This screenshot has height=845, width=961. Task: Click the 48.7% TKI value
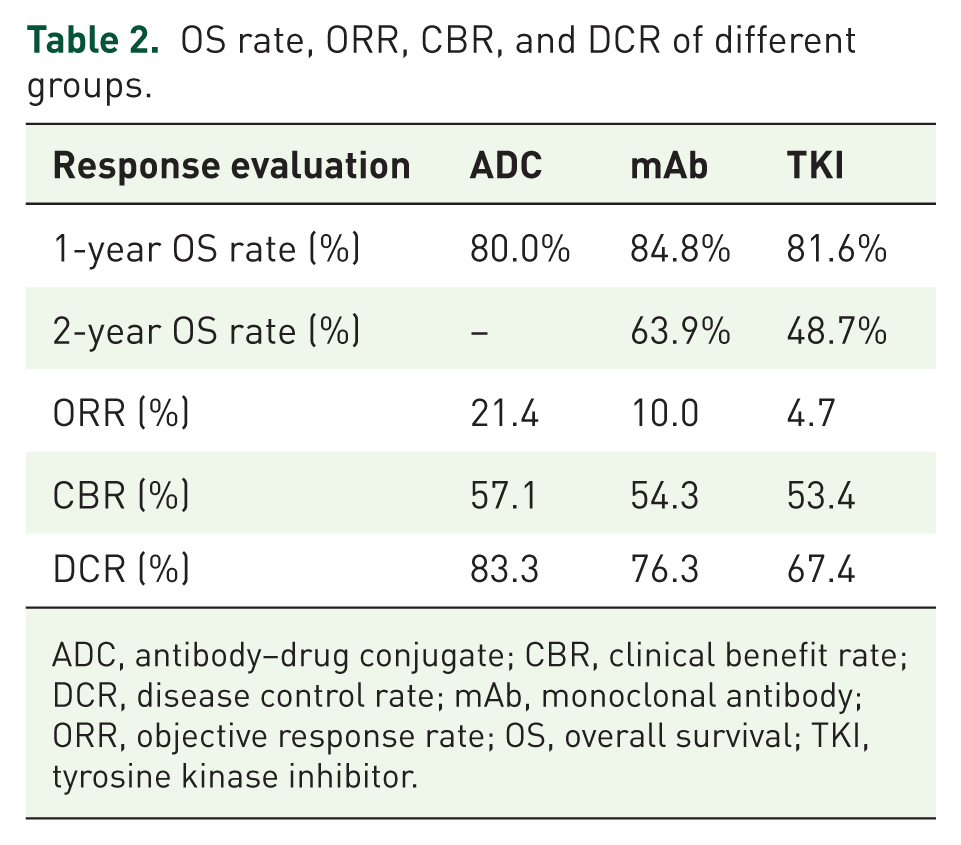(x=837, y=331)
